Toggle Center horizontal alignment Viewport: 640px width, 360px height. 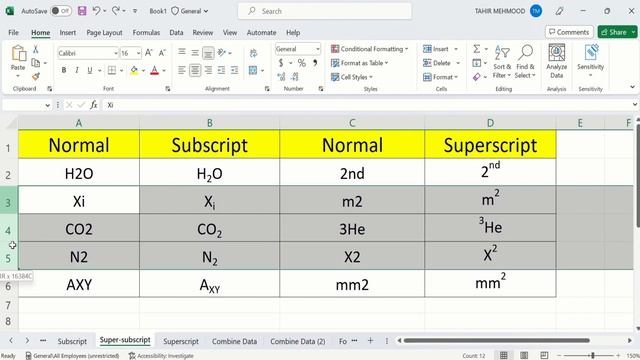(x=195, y=70)
